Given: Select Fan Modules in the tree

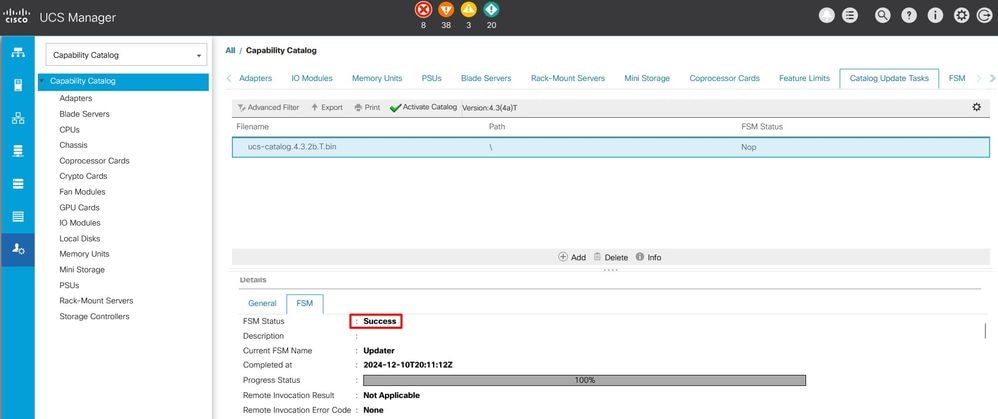Looking at the screenshot, I should 82,192.
